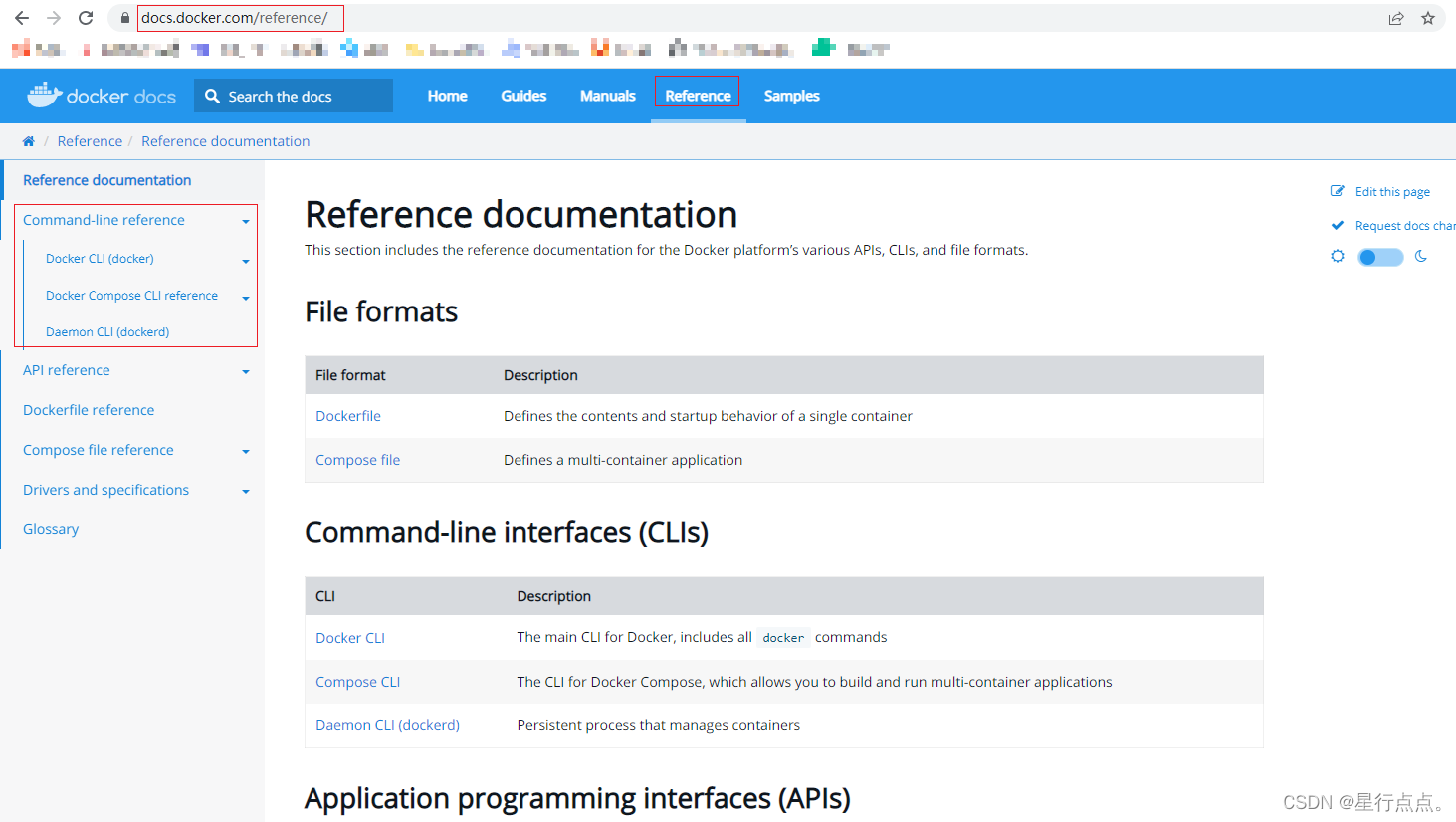Click the sun light-mode icon
1456x822 pixels.
pos(1338,256)
